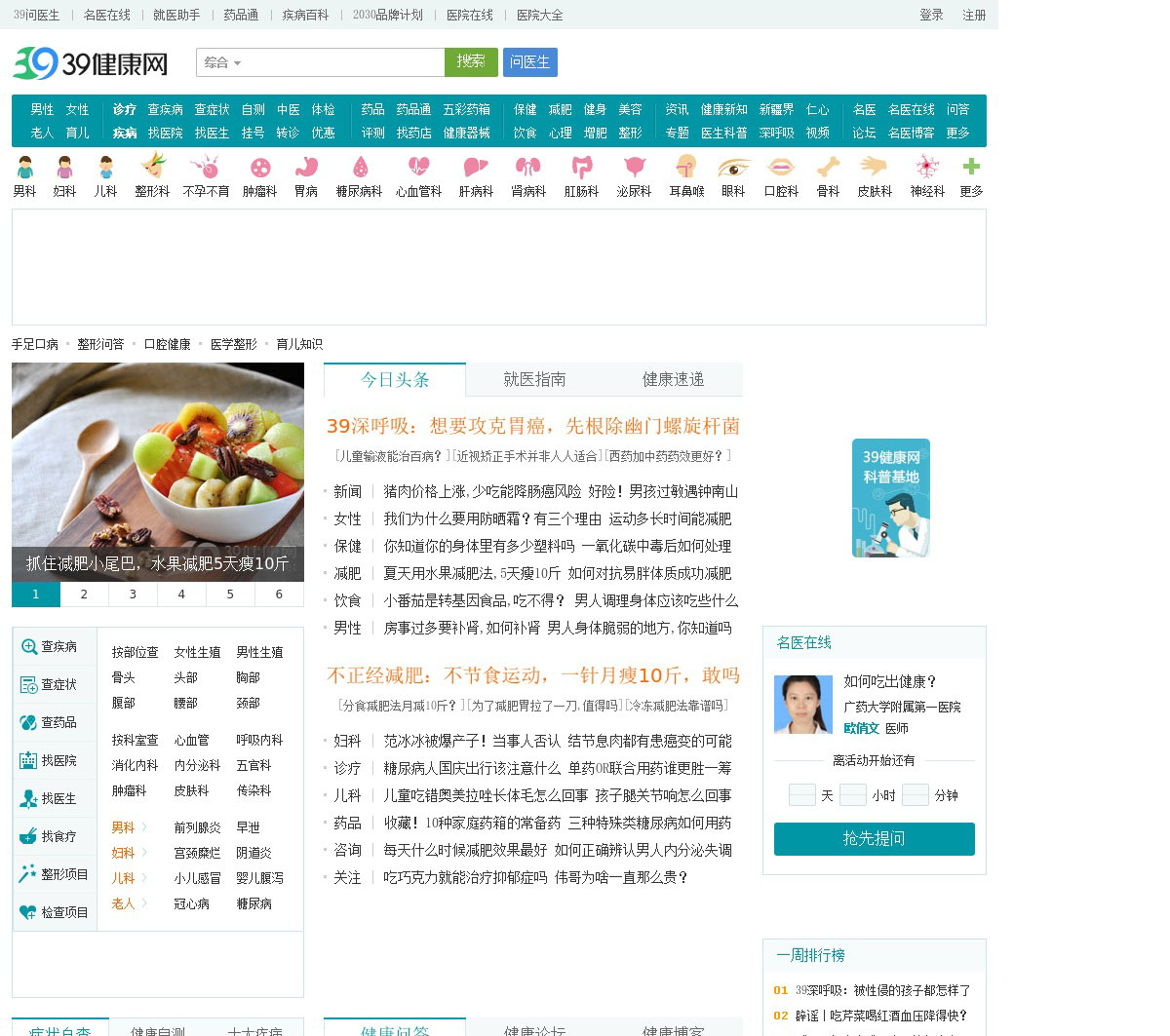Open 查症状 in the sidebar
The image size is (1170, 1036).
(55, 684)
